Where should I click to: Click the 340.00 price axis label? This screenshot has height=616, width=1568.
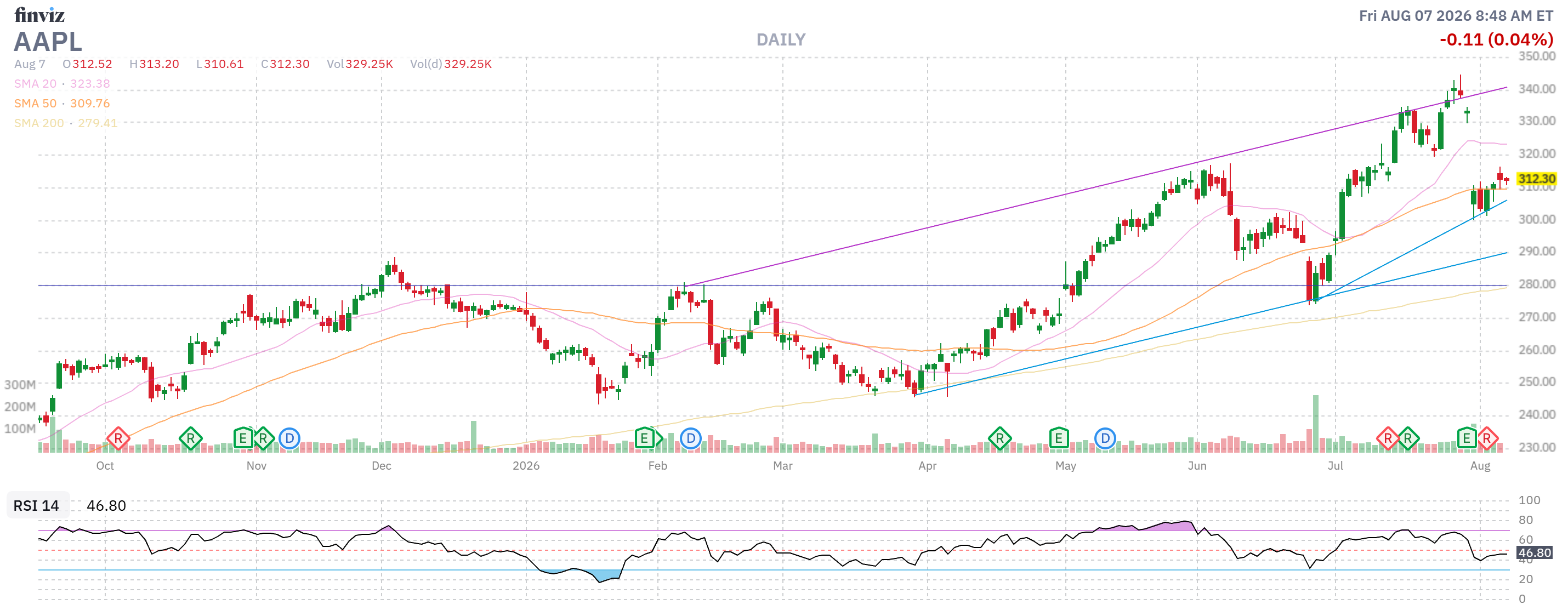pyautogui.click(x=1537, y=89)
